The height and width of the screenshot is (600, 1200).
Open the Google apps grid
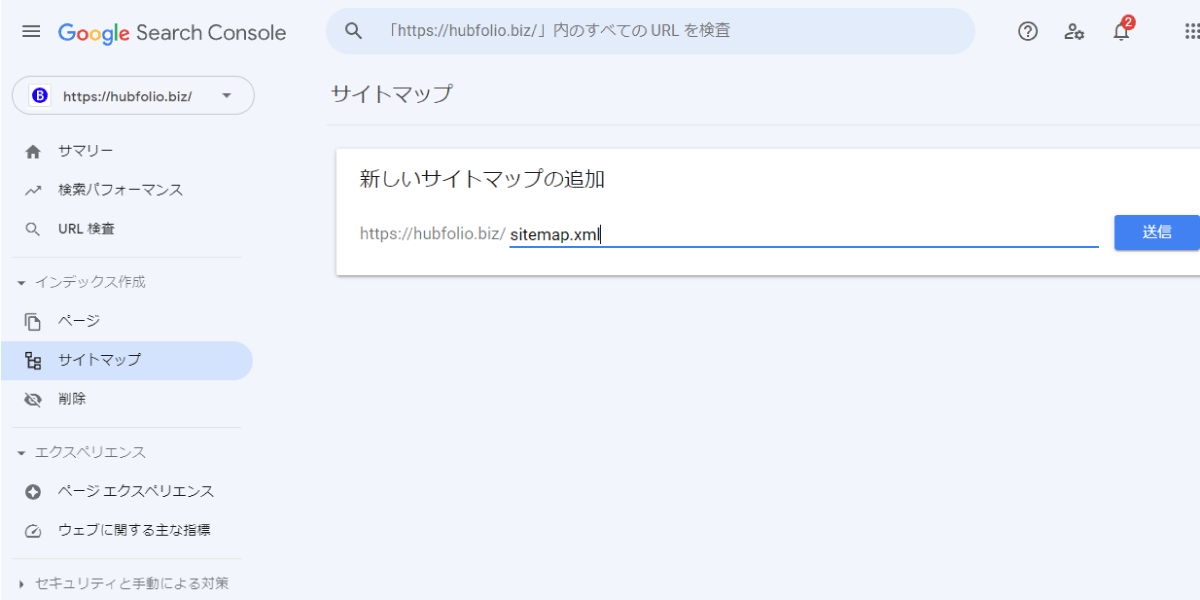point(1192,31)
